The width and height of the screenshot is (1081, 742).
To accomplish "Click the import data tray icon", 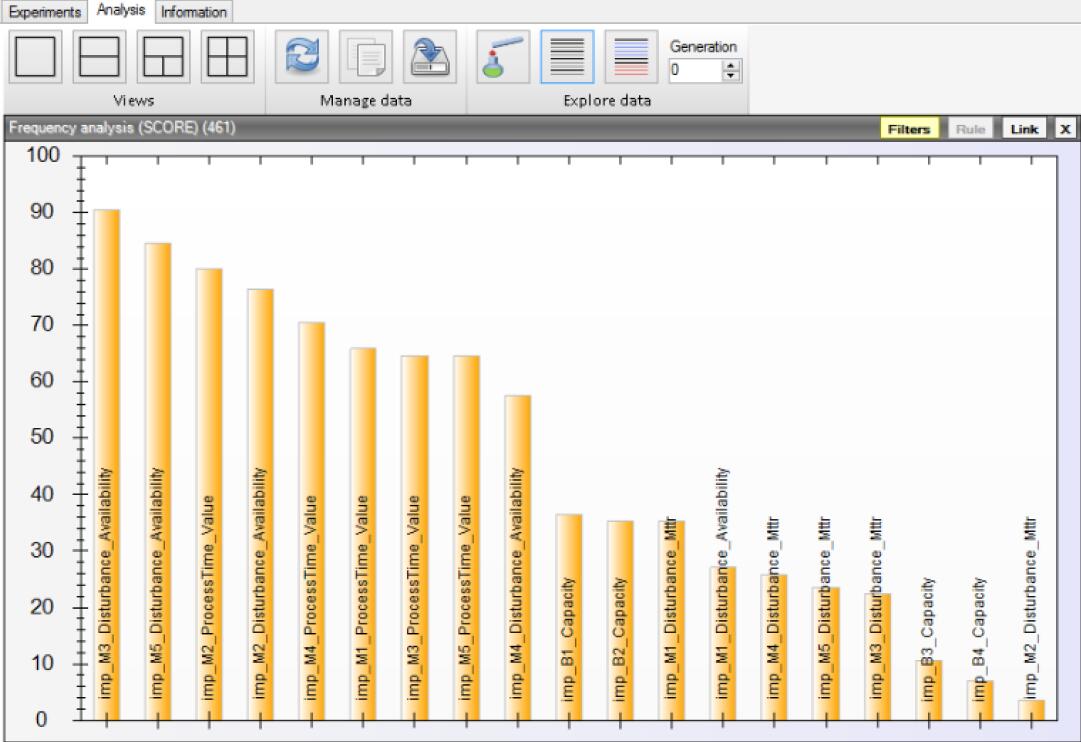I will point(430,57).
